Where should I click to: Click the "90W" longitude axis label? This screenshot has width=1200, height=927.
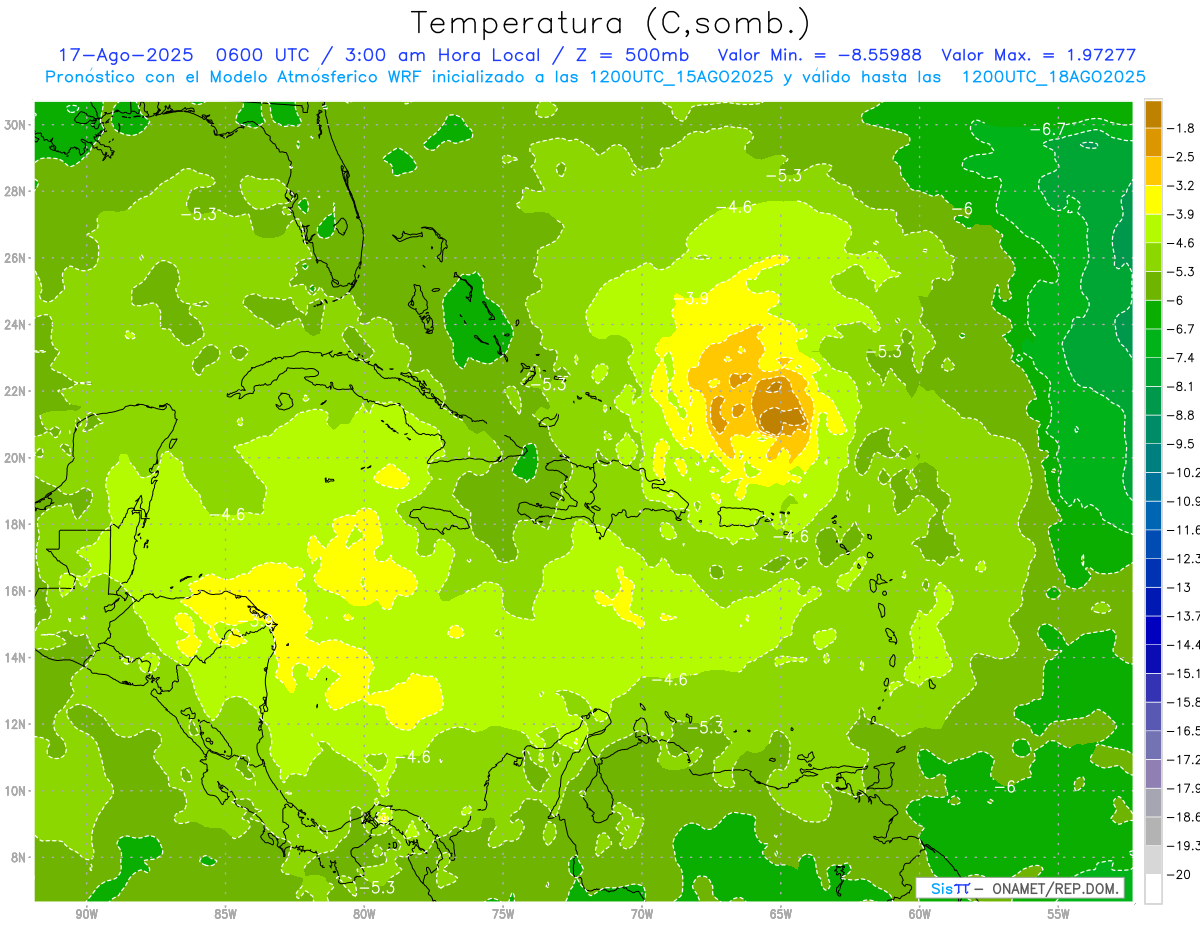point(86,913)
